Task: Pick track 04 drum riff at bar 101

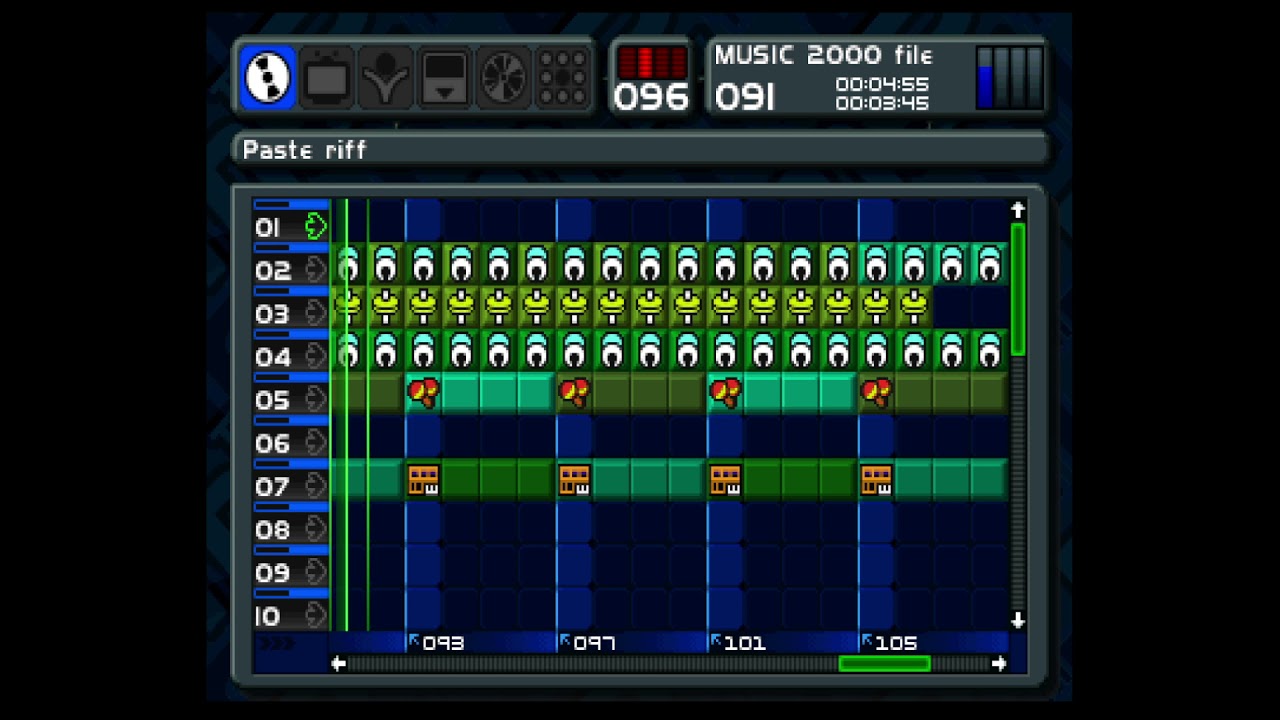Action: (x=725, y=350)
